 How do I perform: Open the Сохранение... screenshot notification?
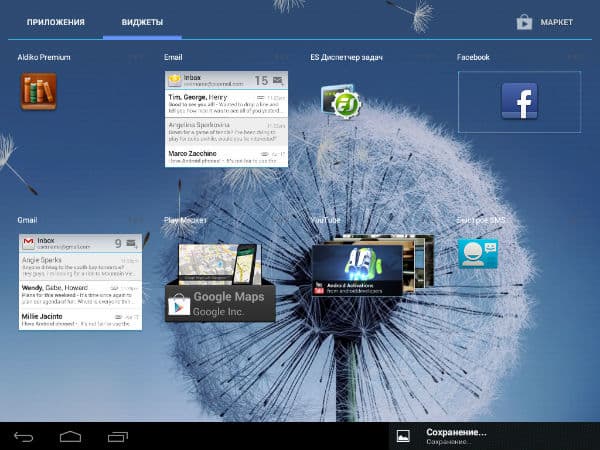pyautogui.click(x=494, y=436)
